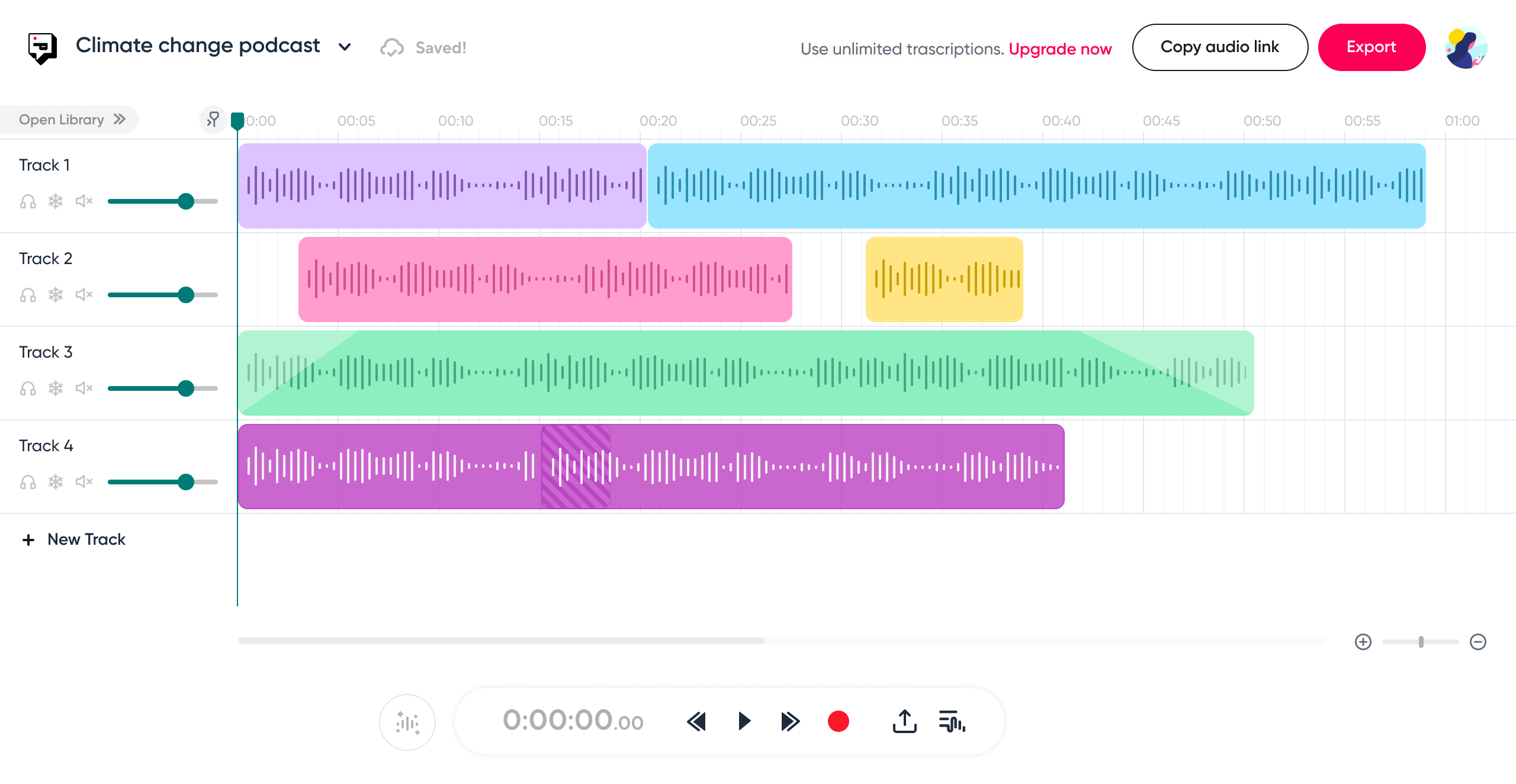Expand the Open Library panel
The width and height of the screenshot is (1516, 784).
(x=69, y=119)
